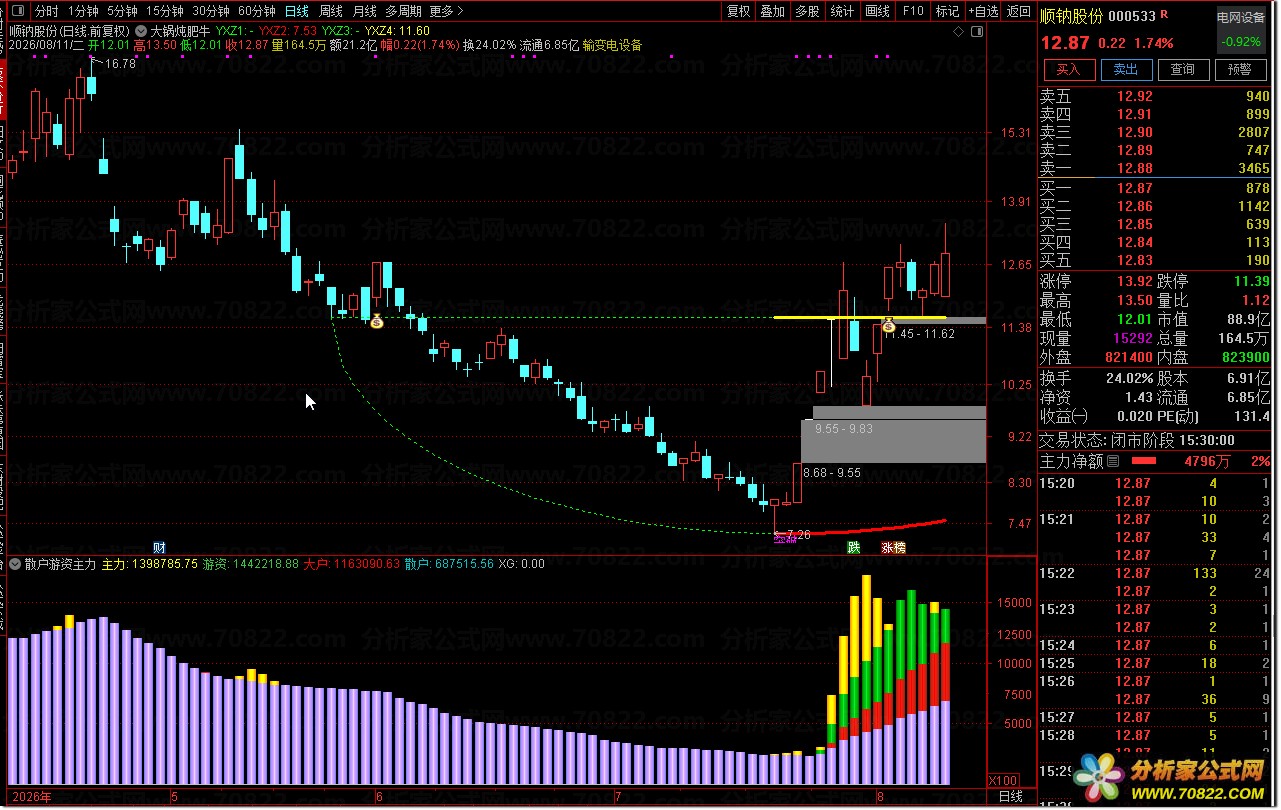The width and height of the screenshot is (1281, 810).
Task: Select the 日线 chart period tab
Action: tap(297, 12)
